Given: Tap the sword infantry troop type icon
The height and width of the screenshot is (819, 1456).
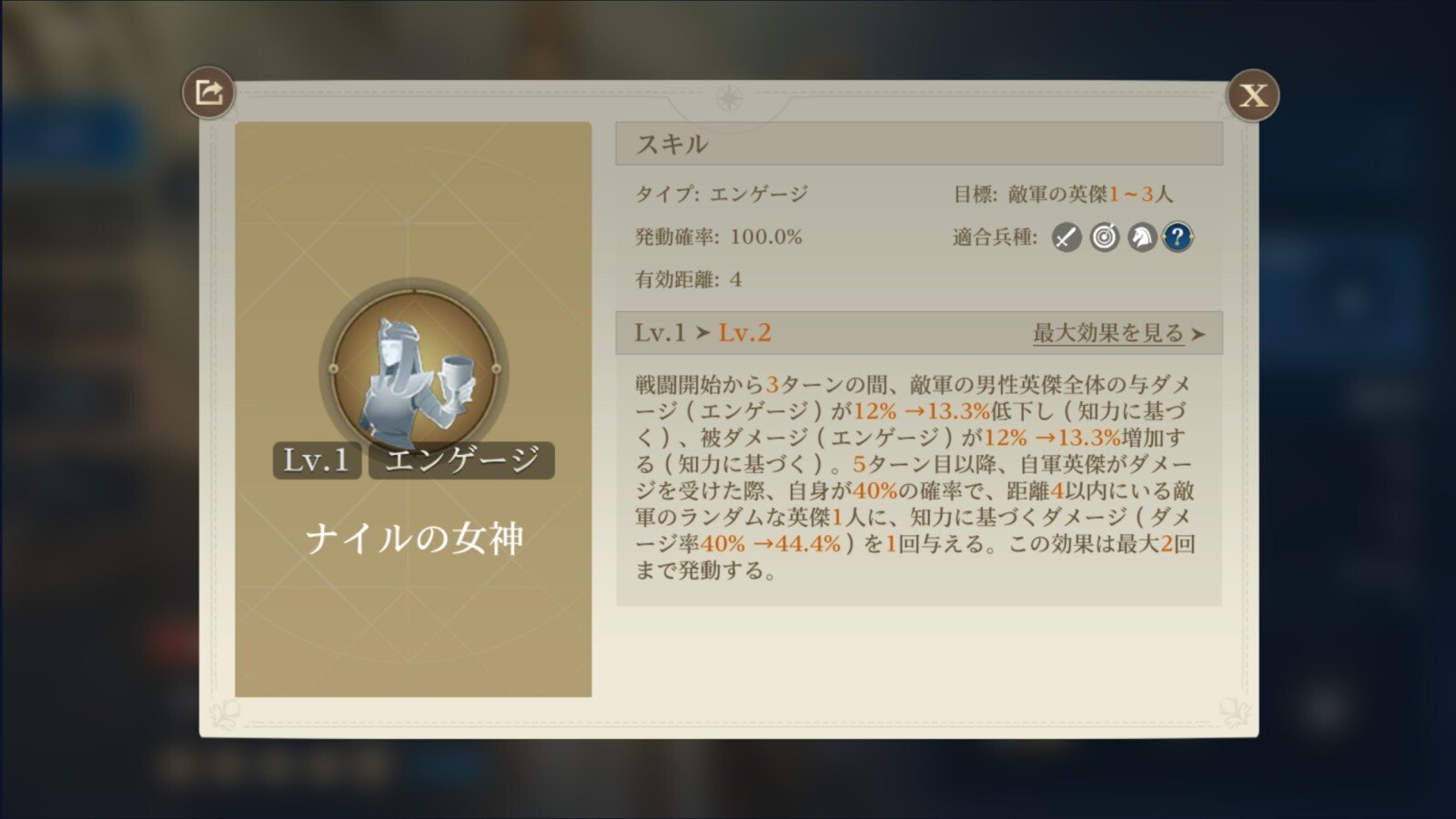Looking at the screenshot, I should (x=1067, y=238).
